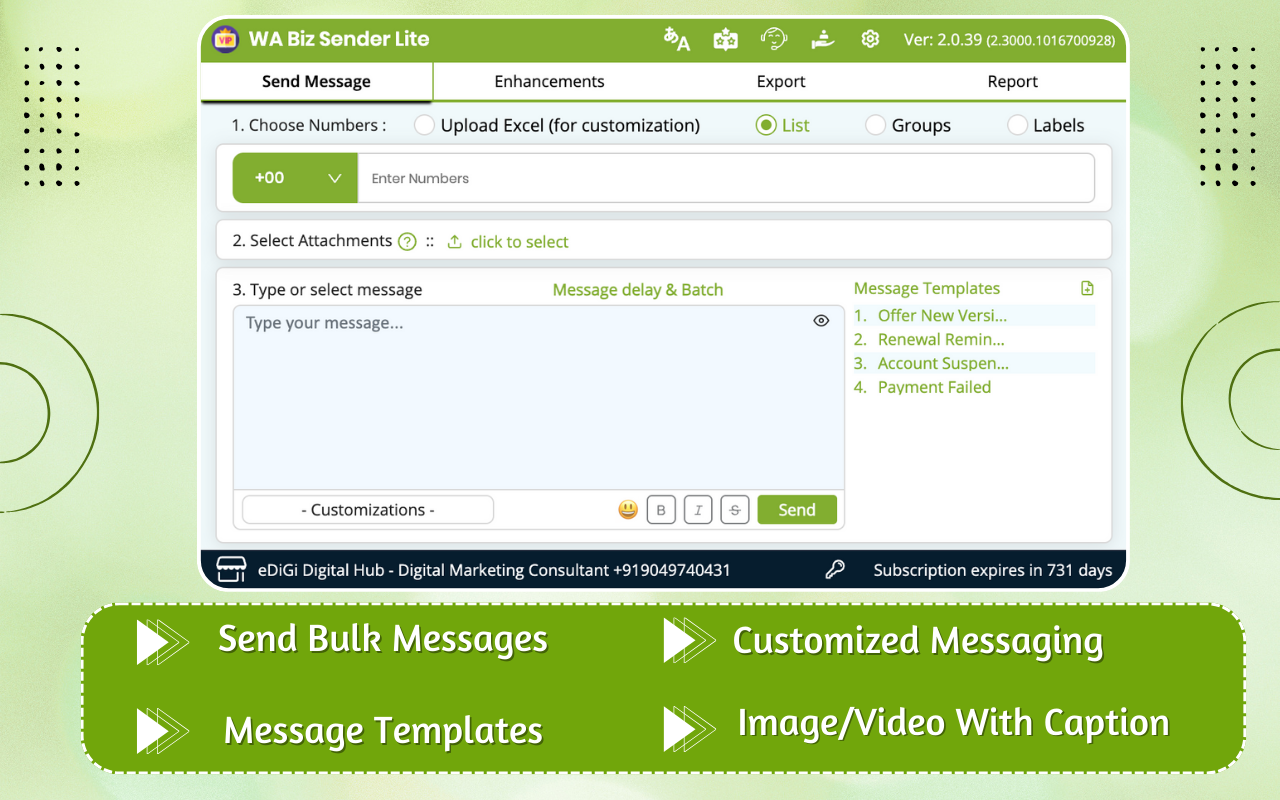Toggle message preview with the eye icon
Screen dimensions: 1280x800
pyautogui.click(x=821, y=320)
